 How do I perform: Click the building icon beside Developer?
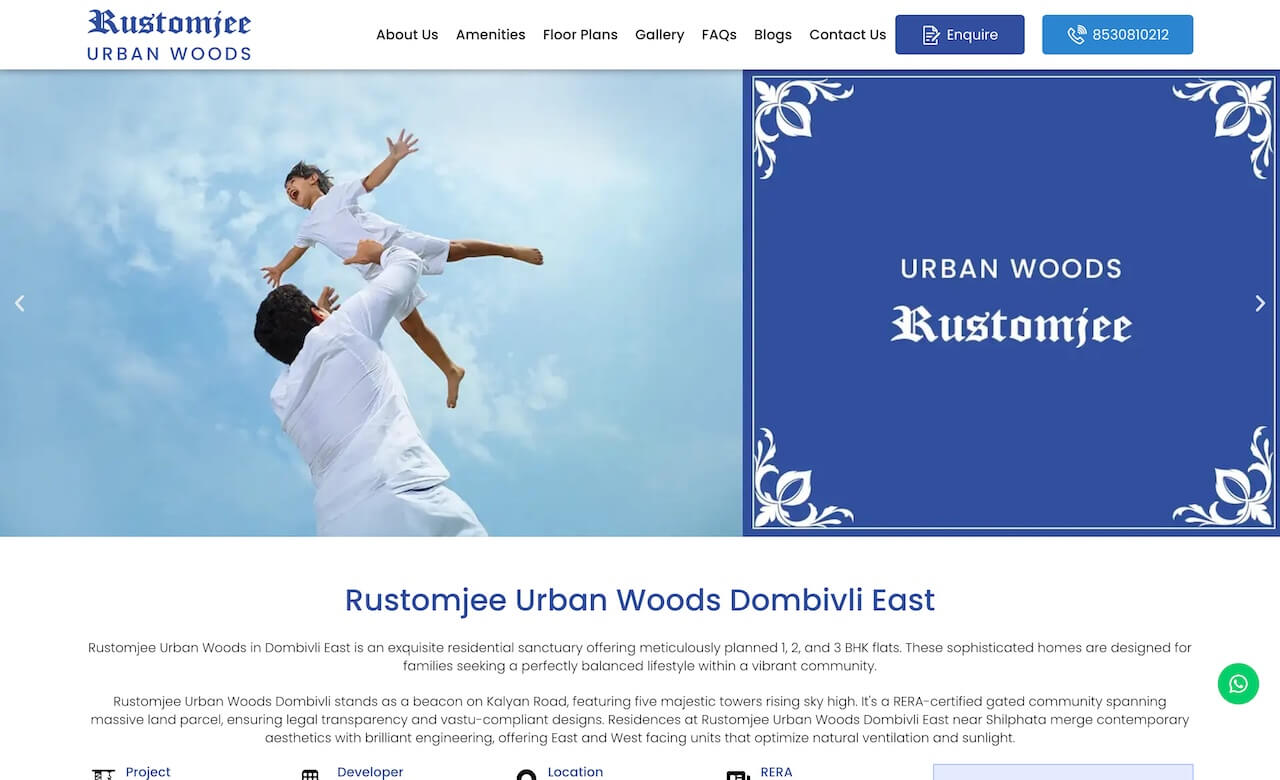(x=310, y=775)
